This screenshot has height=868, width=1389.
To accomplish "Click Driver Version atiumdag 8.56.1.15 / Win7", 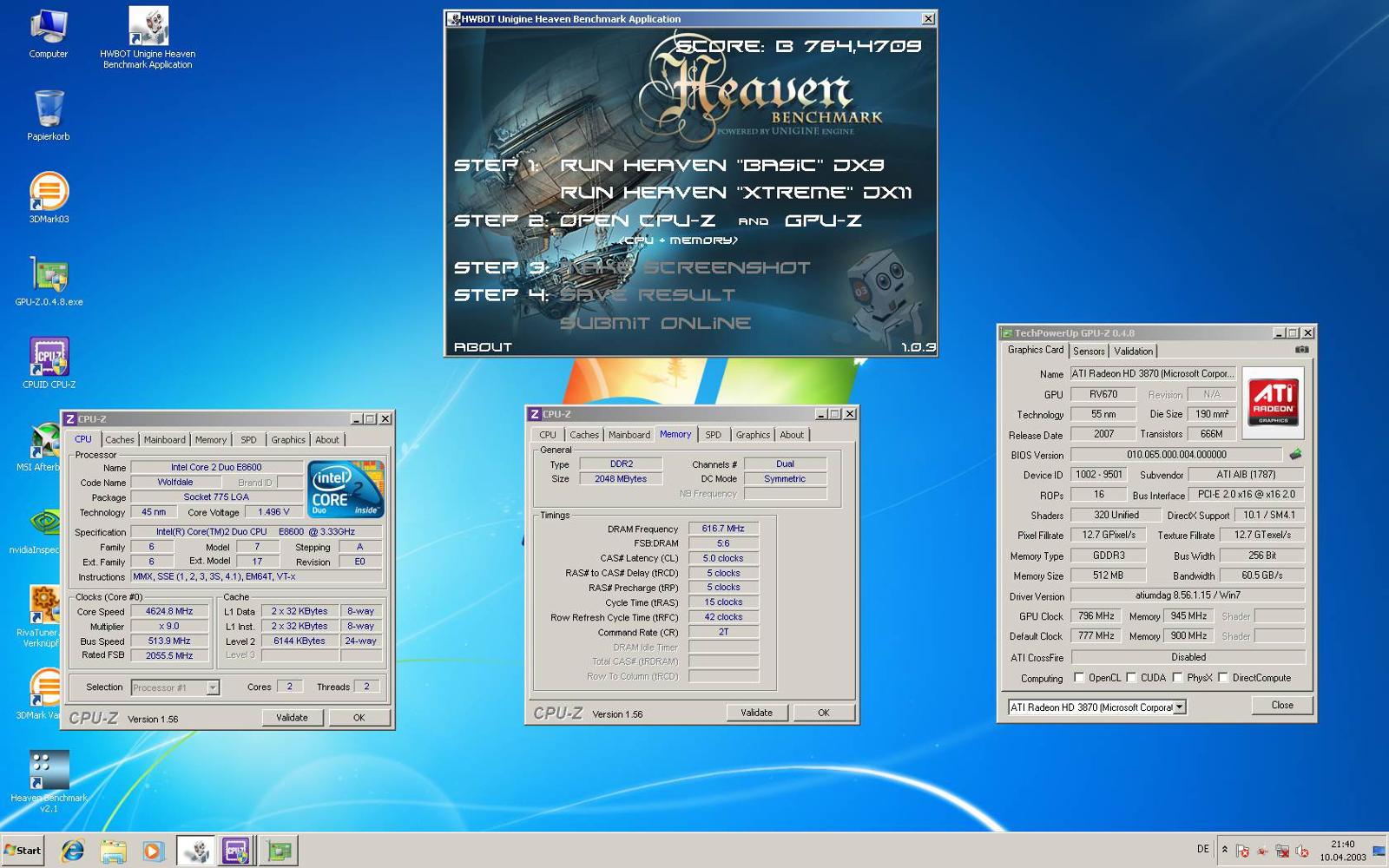I will click(1188, 595).
